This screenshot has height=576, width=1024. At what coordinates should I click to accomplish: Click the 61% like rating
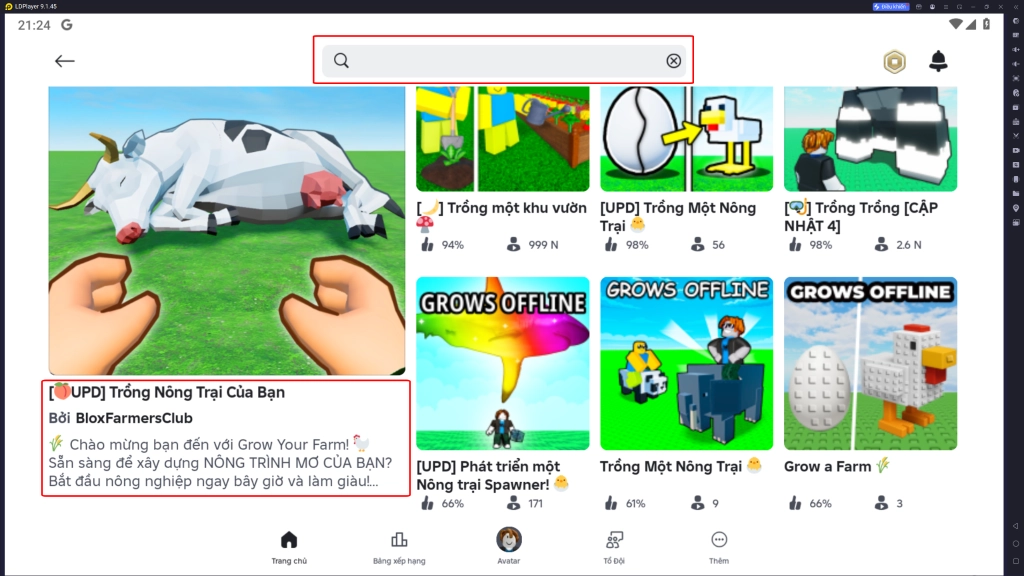(x=626, y=504)
